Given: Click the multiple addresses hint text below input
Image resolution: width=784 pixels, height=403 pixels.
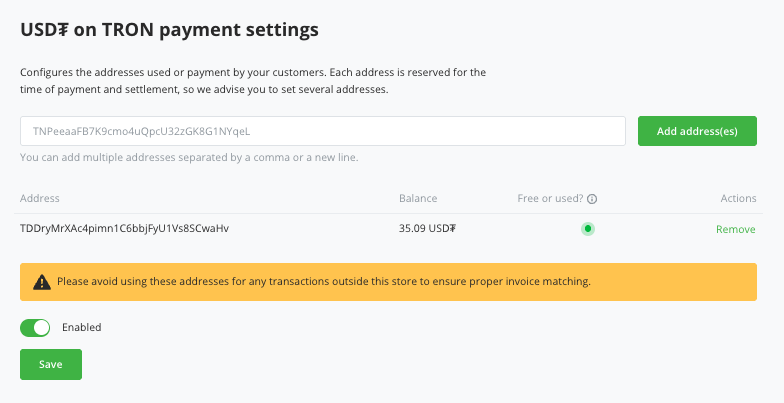Looking at the screenshot, I should tap(189, 158).
